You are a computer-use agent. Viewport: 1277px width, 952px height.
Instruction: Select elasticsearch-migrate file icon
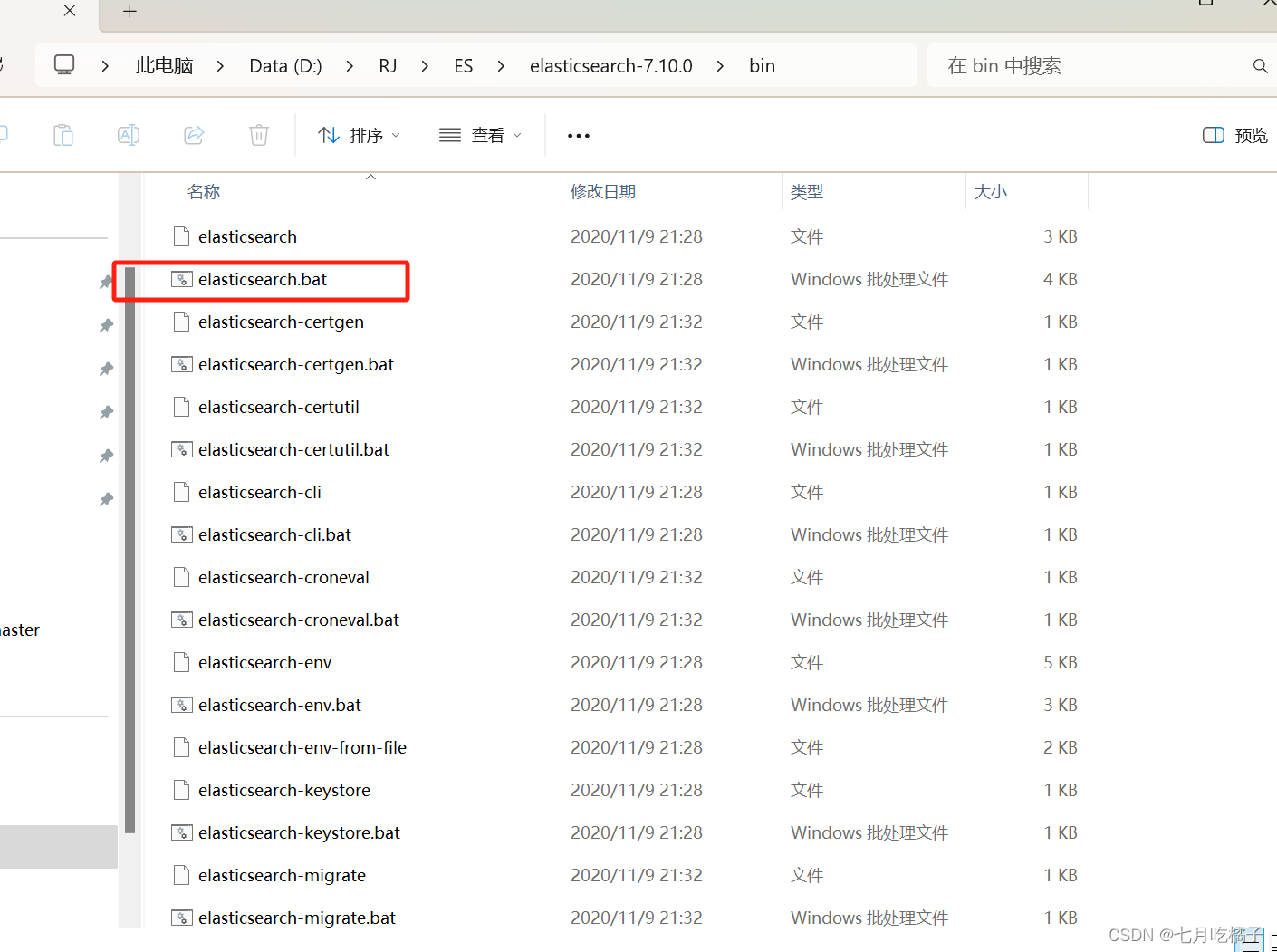coord(181,875)
